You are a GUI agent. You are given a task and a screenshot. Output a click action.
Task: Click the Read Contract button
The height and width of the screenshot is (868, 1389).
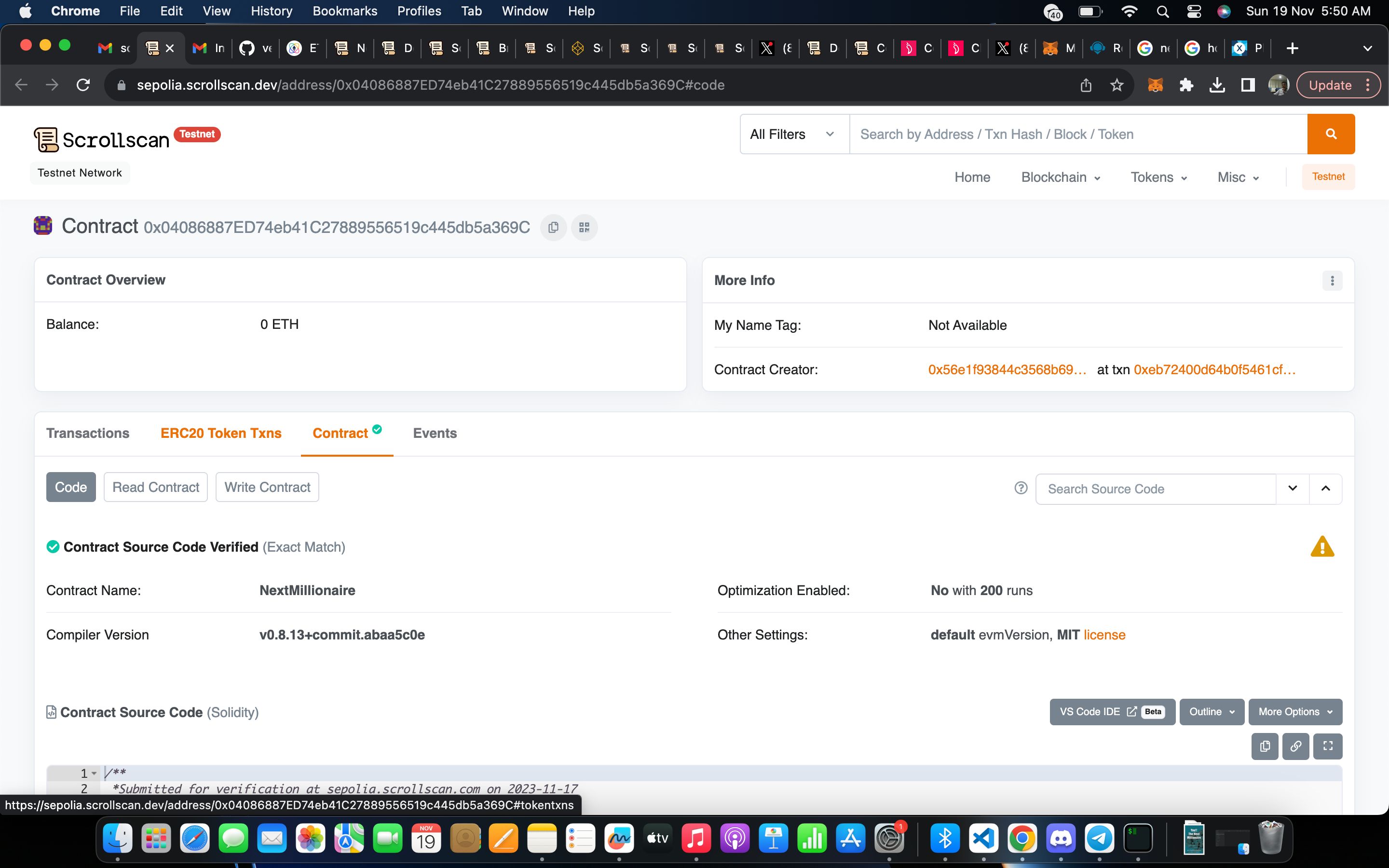(155, 487)
